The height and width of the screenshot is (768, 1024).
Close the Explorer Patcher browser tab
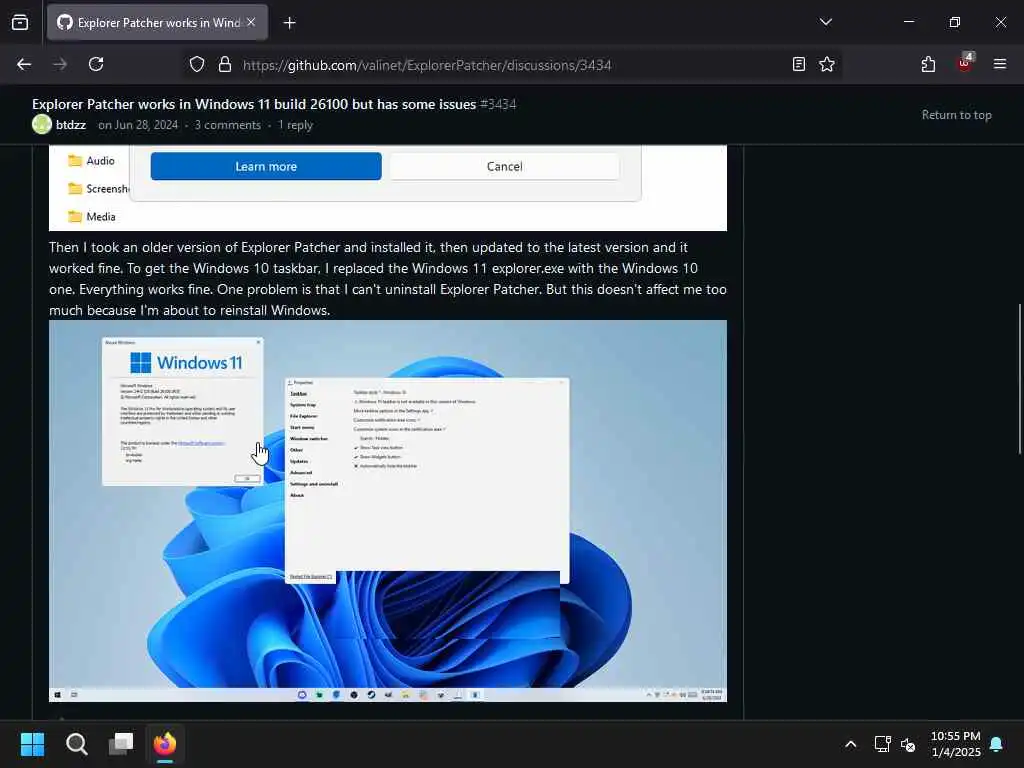coord(251,22)
